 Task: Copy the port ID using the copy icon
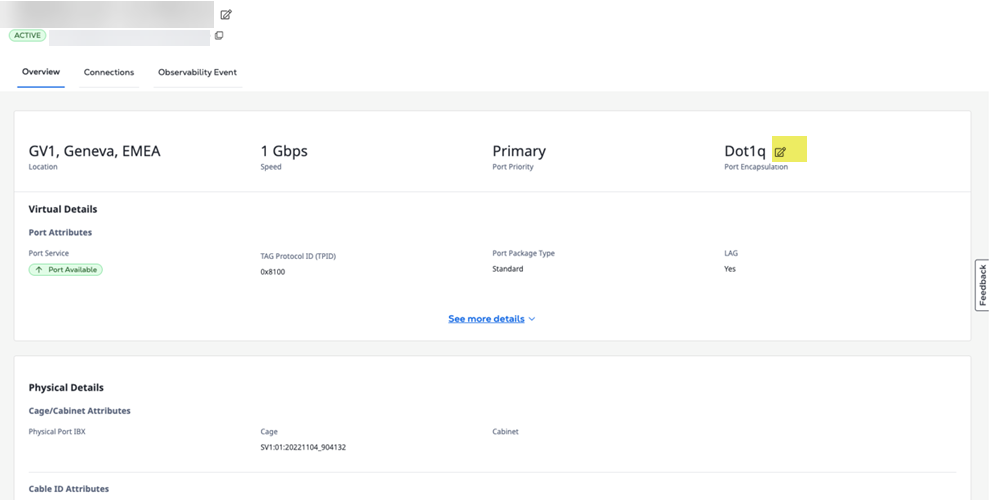coord(219,36)
